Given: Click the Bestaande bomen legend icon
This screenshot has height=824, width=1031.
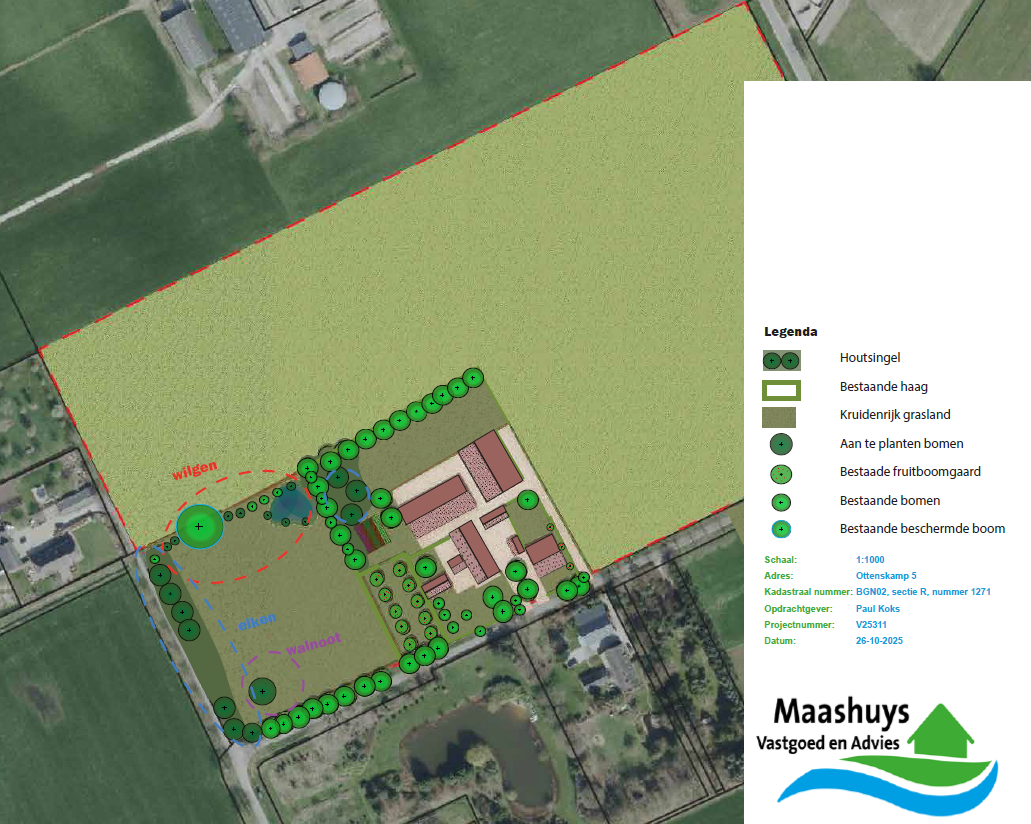Looking at the screenshot, I should [781, 503].
